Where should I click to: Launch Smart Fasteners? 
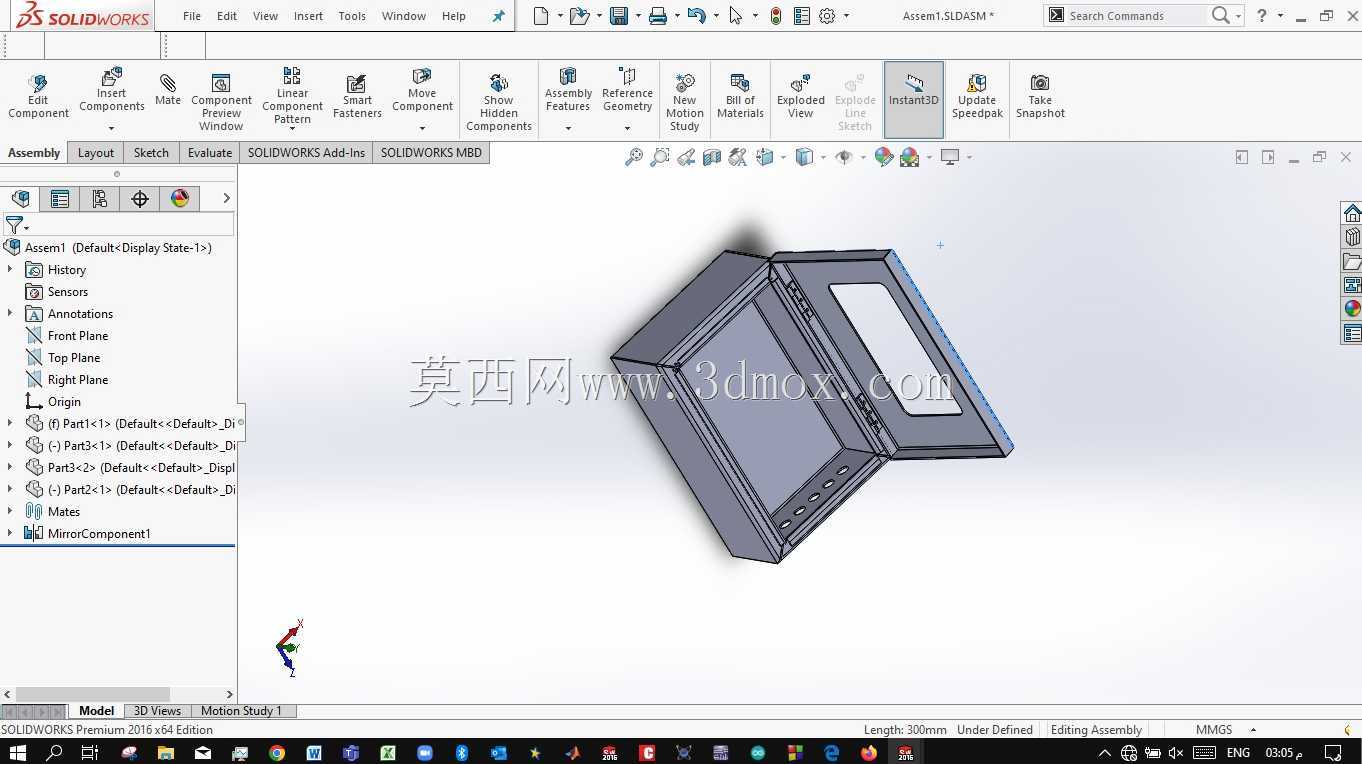click(357, 97)
